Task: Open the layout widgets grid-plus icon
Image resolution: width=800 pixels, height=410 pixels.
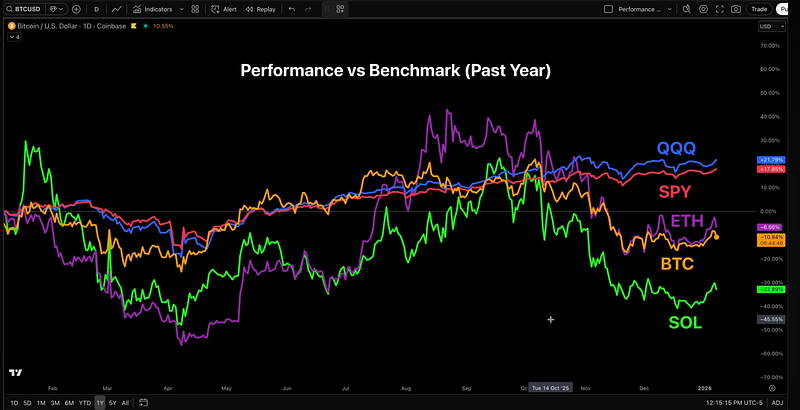Action: click(340, 9)
